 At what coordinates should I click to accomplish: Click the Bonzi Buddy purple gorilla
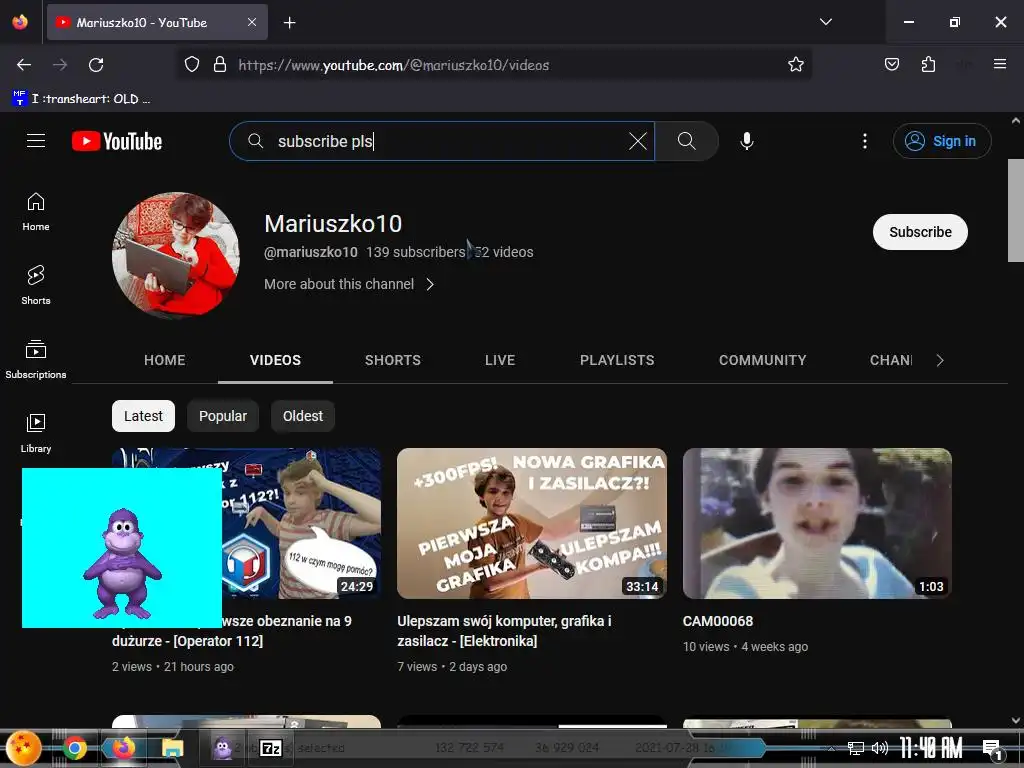point(122,563)
